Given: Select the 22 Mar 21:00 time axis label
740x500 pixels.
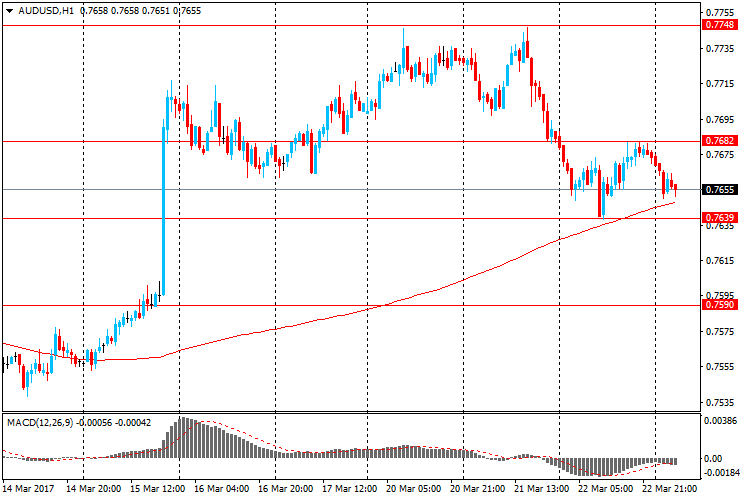Looking at the screenshot, I should 670,489.
